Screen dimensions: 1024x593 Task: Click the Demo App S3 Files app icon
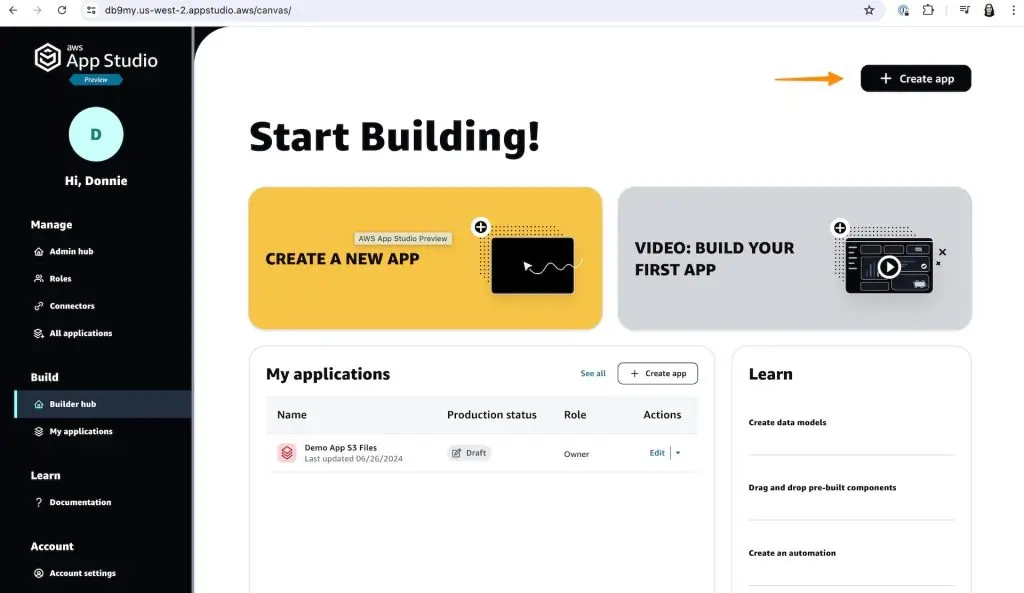(287, 453)
